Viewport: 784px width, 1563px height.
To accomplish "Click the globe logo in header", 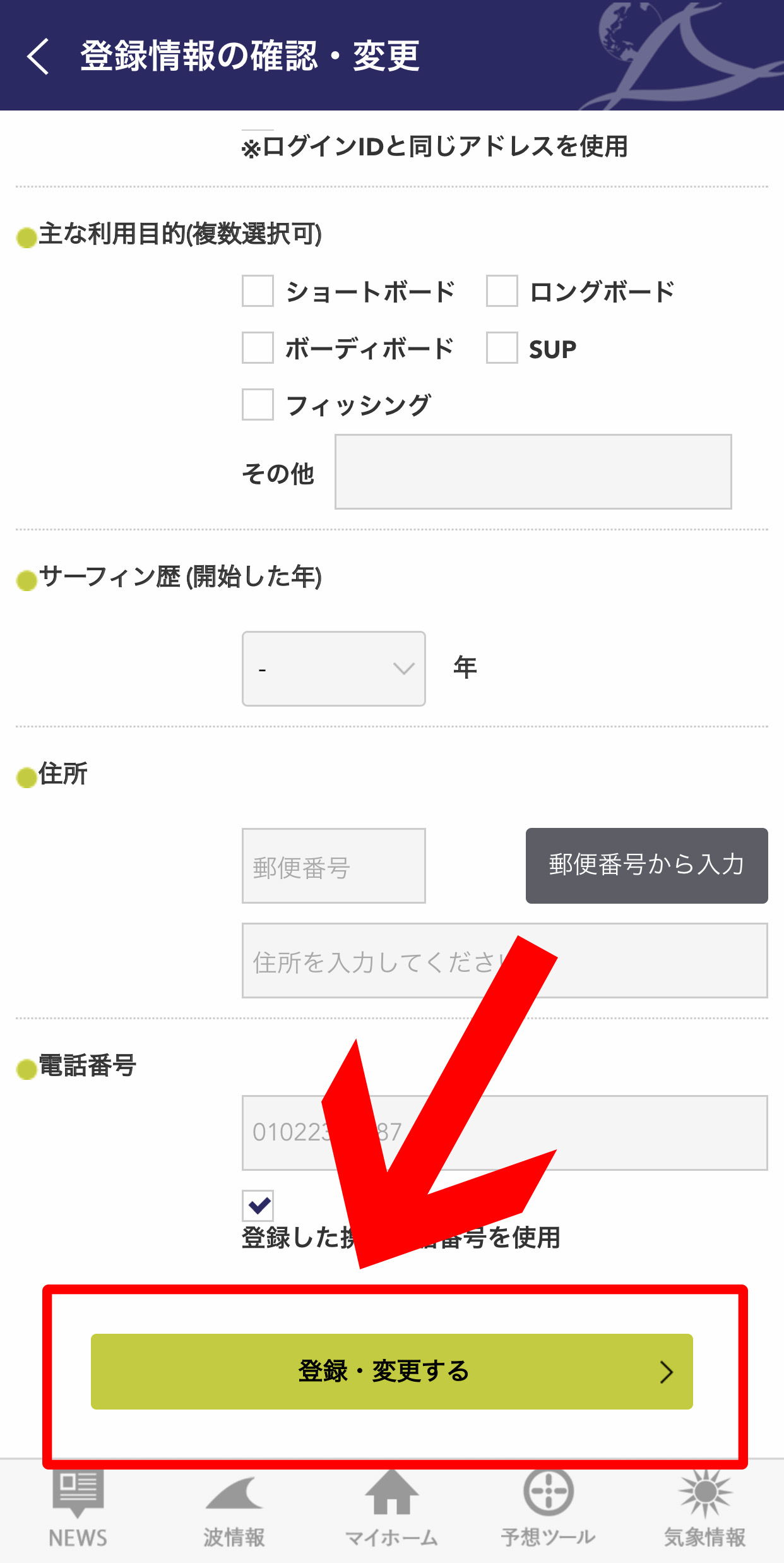I will pos(625,30).
